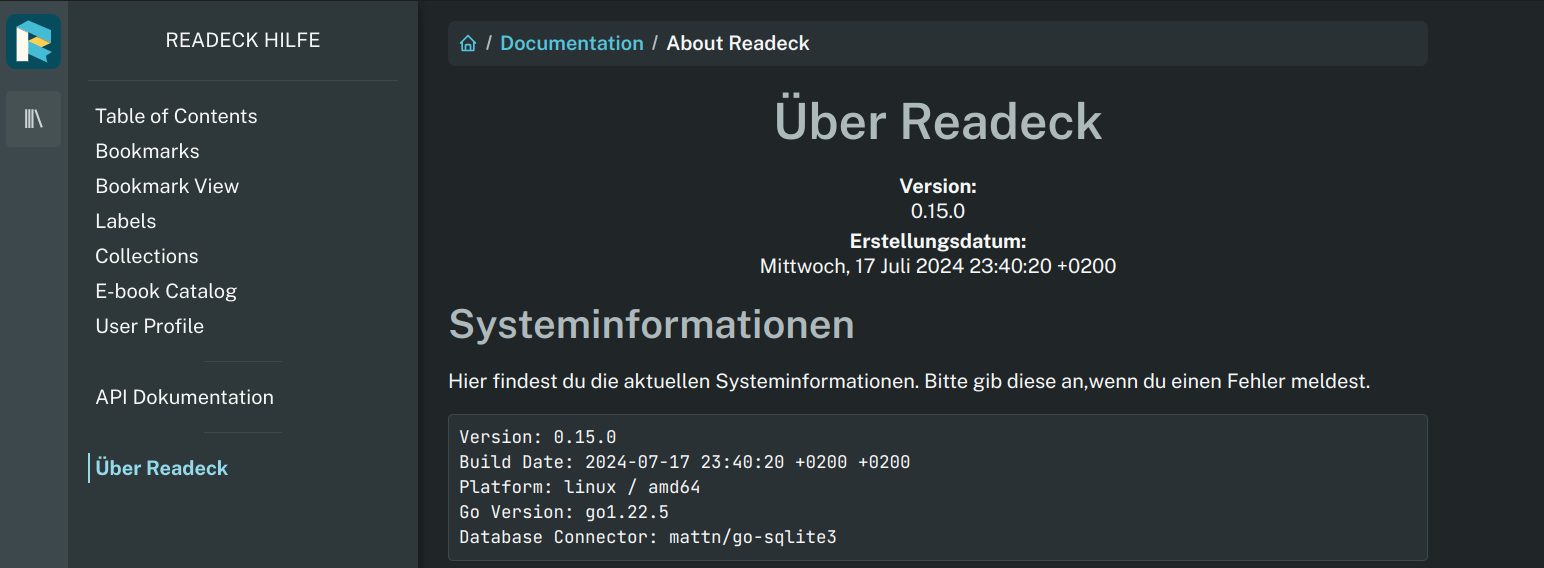Open the Labels help page
This screenshot has width=1544, height=568.
(x=126, y=221)
